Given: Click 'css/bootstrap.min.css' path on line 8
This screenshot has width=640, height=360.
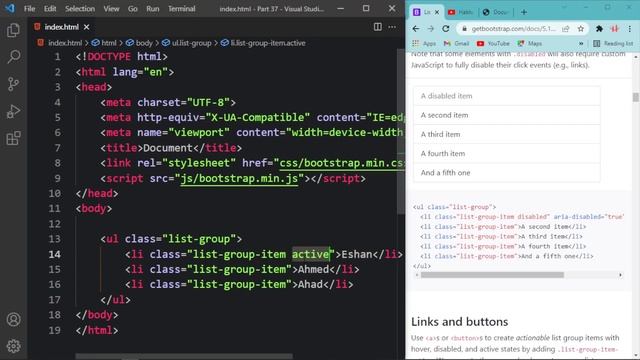Looking at the screenshot, I should click(x=342, y=163).
